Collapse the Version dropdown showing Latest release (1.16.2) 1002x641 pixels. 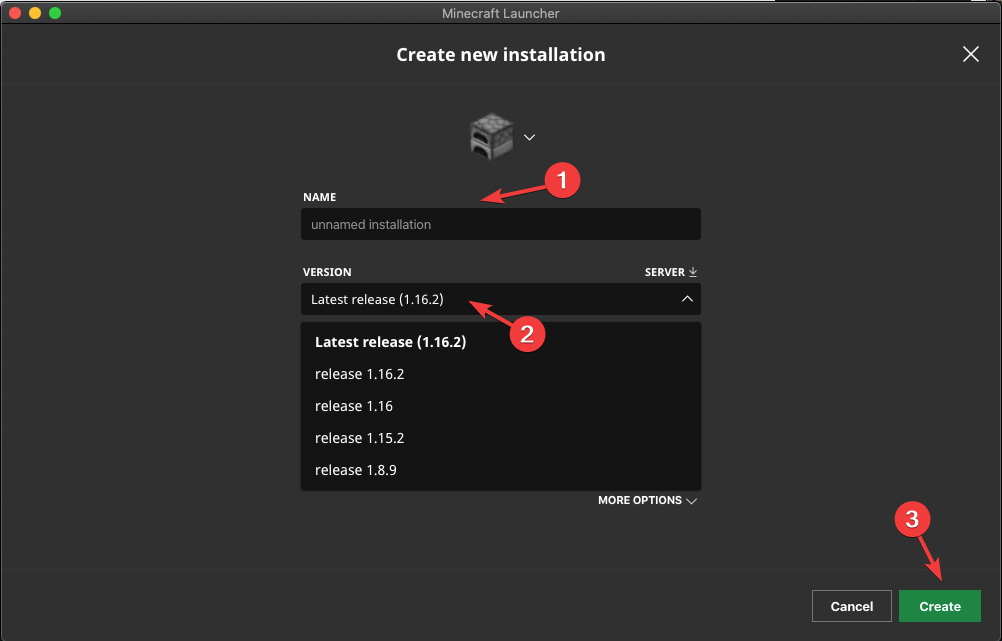tap(500, 299)
